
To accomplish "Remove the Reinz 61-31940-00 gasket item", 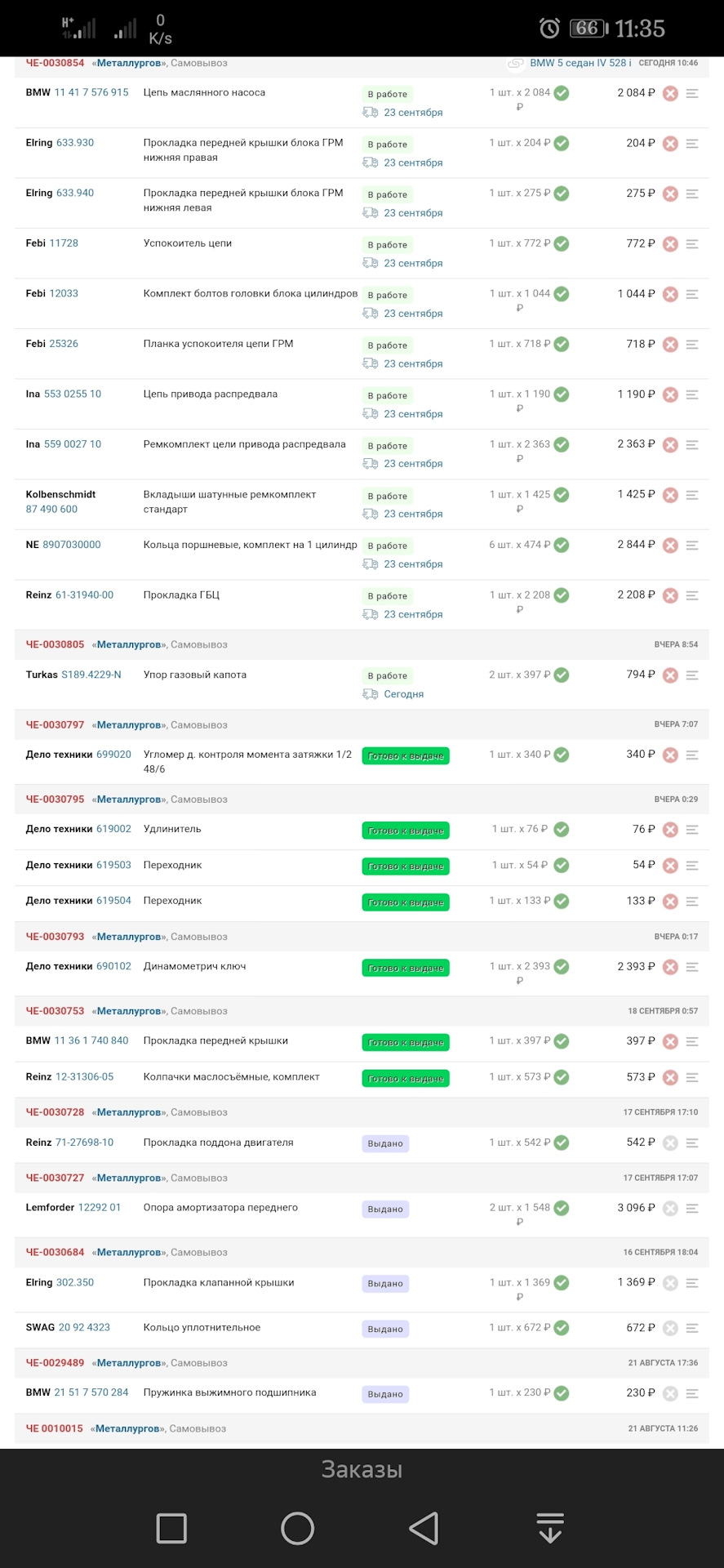I will (670, 596).
